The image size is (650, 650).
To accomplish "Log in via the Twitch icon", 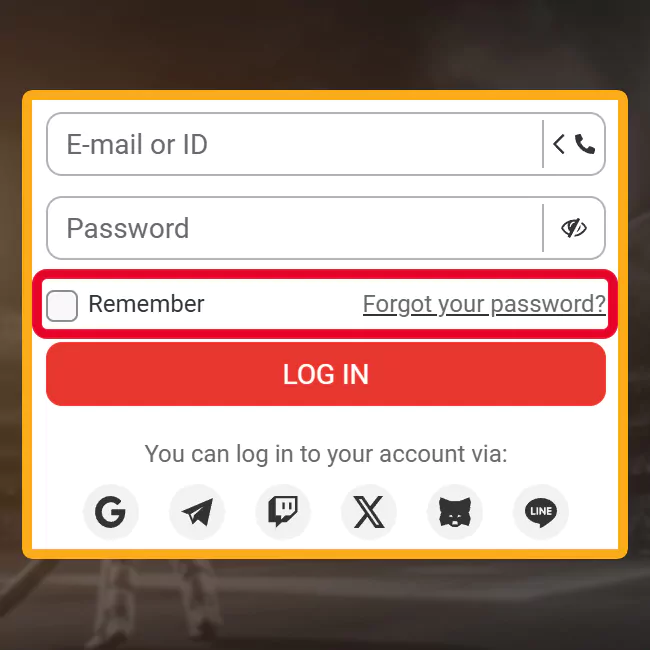I will (x=283, y=512).
